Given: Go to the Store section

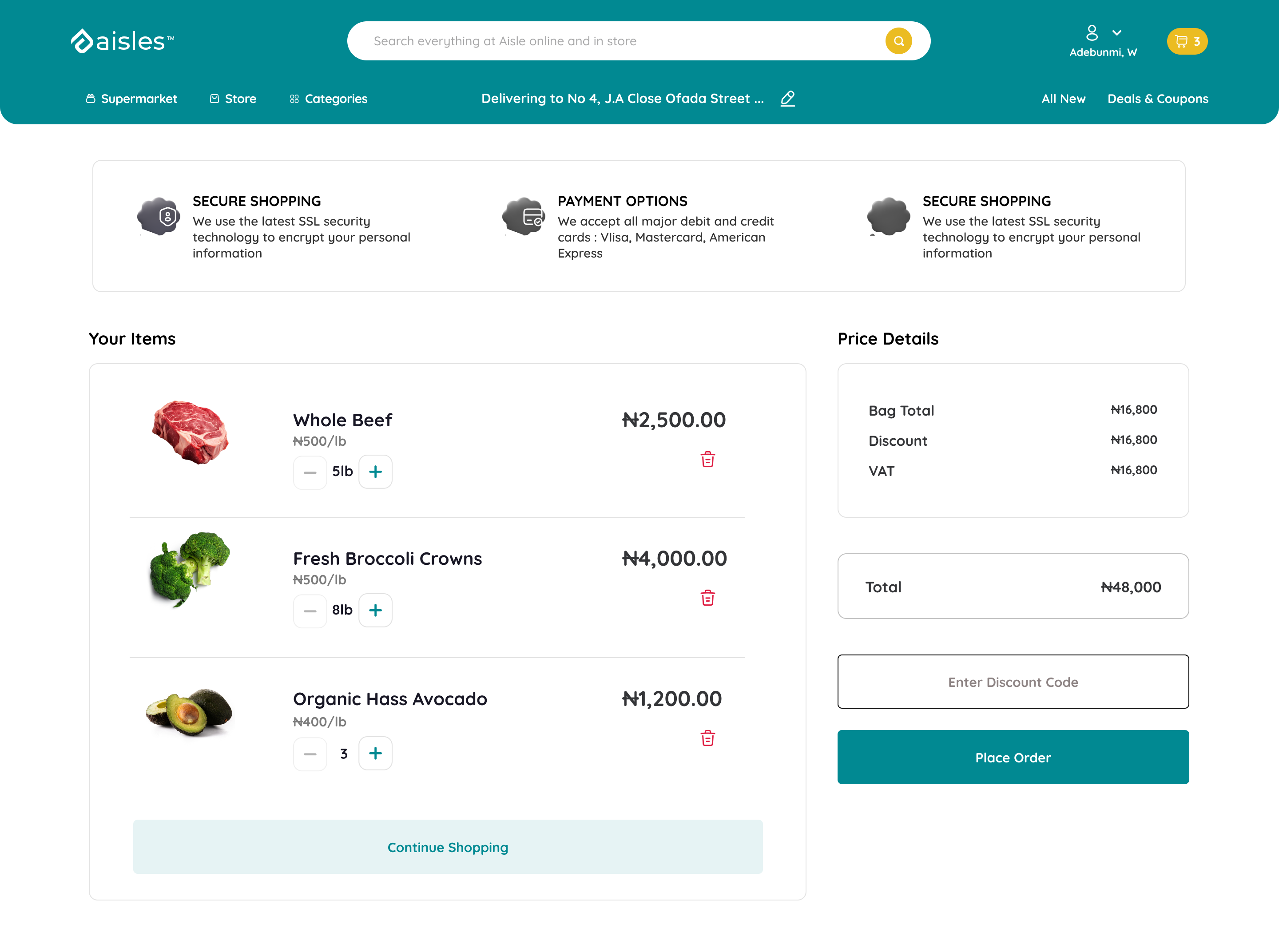Looking at the screenshot, I should [x=233, y=99].
